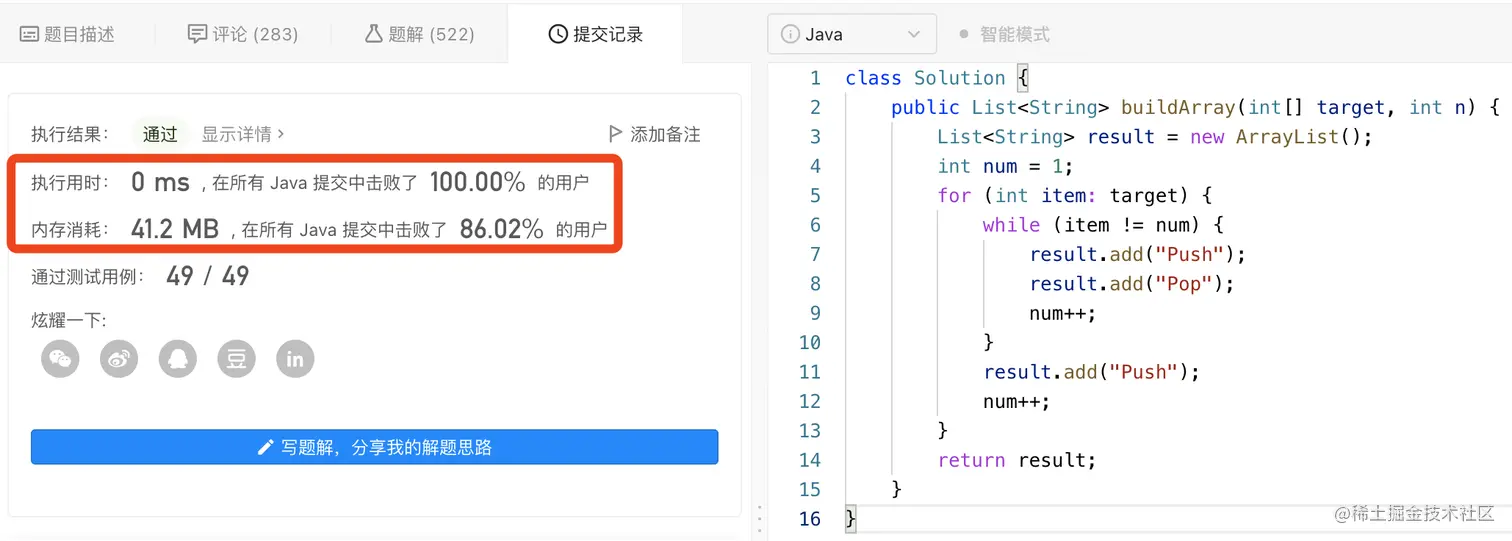1512x541 pixels.
Task: Open the 题解 (522) tab
Action: [x=419, y=34]
